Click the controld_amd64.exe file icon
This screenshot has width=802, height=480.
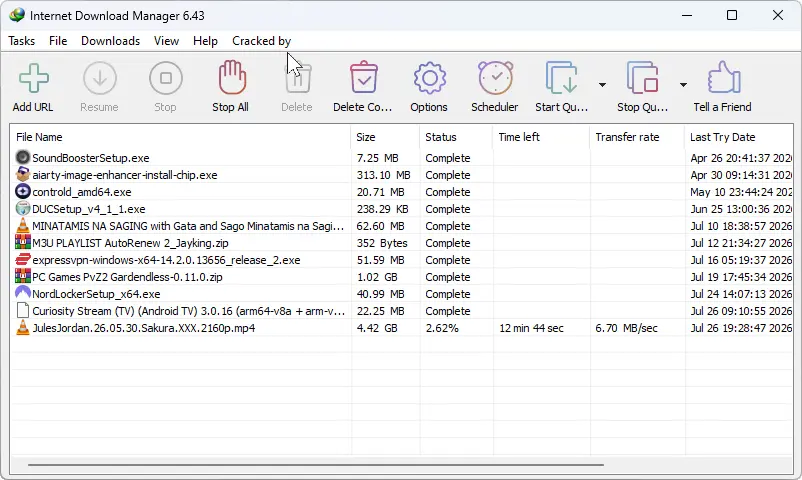23,191
